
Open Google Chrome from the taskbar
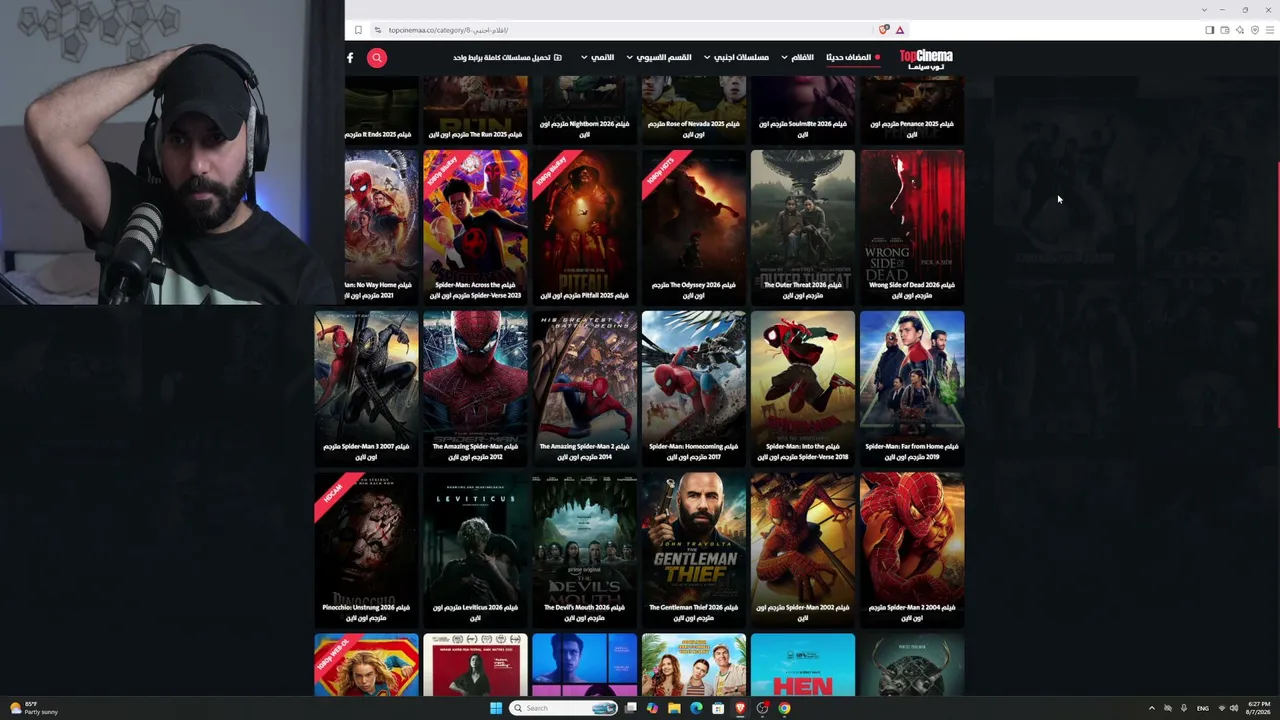(x=784, y=708)
